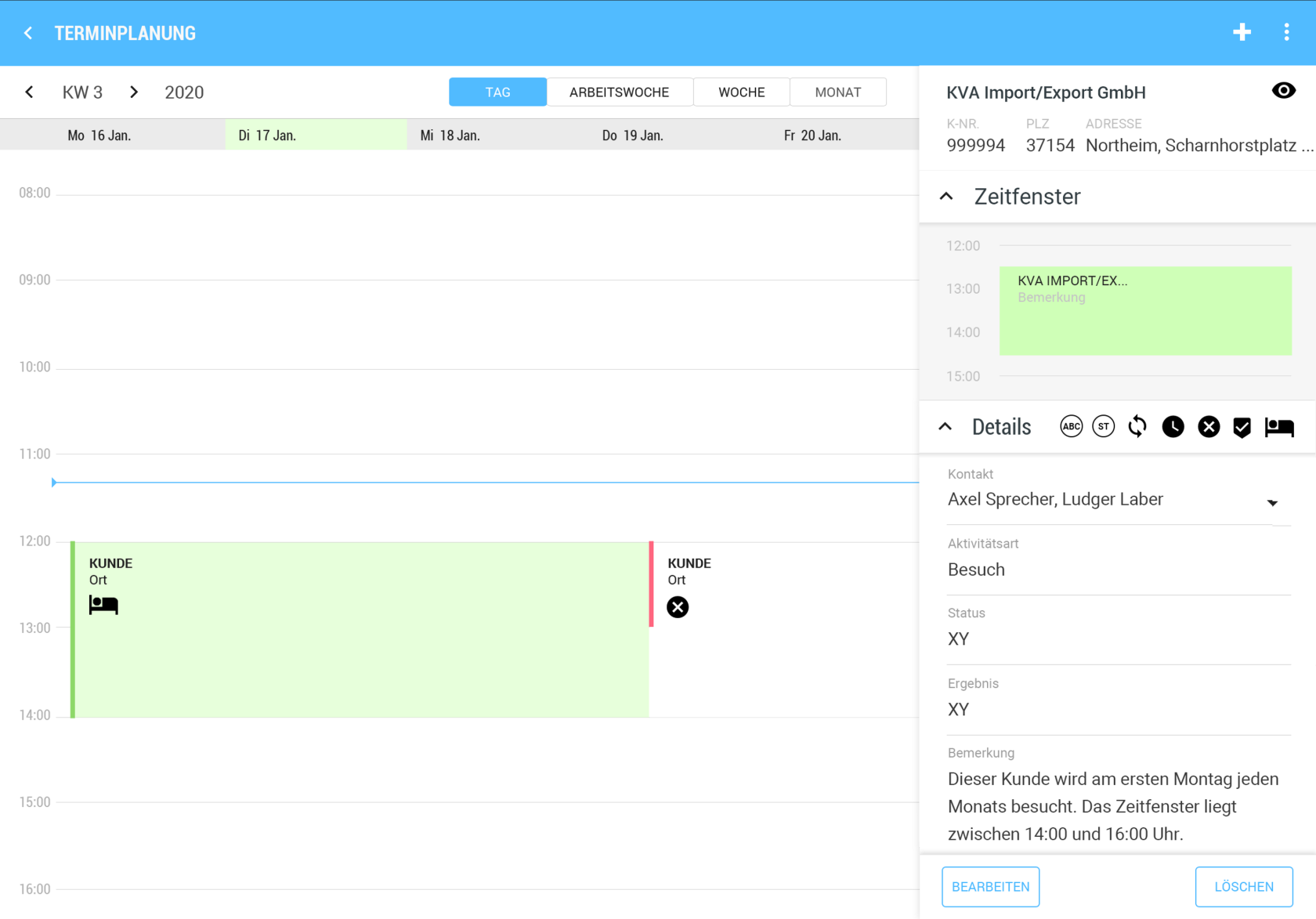This screenshot has width=1316, height=919.
Task: Open the red-bordered KUNDE appointment
Action: tap(784, 584)
